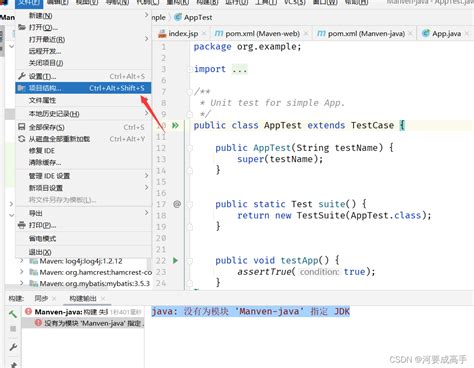Click red error icon next to Manven-java build
This screenshot has width=474, height=368.
(x=28, y=311)
